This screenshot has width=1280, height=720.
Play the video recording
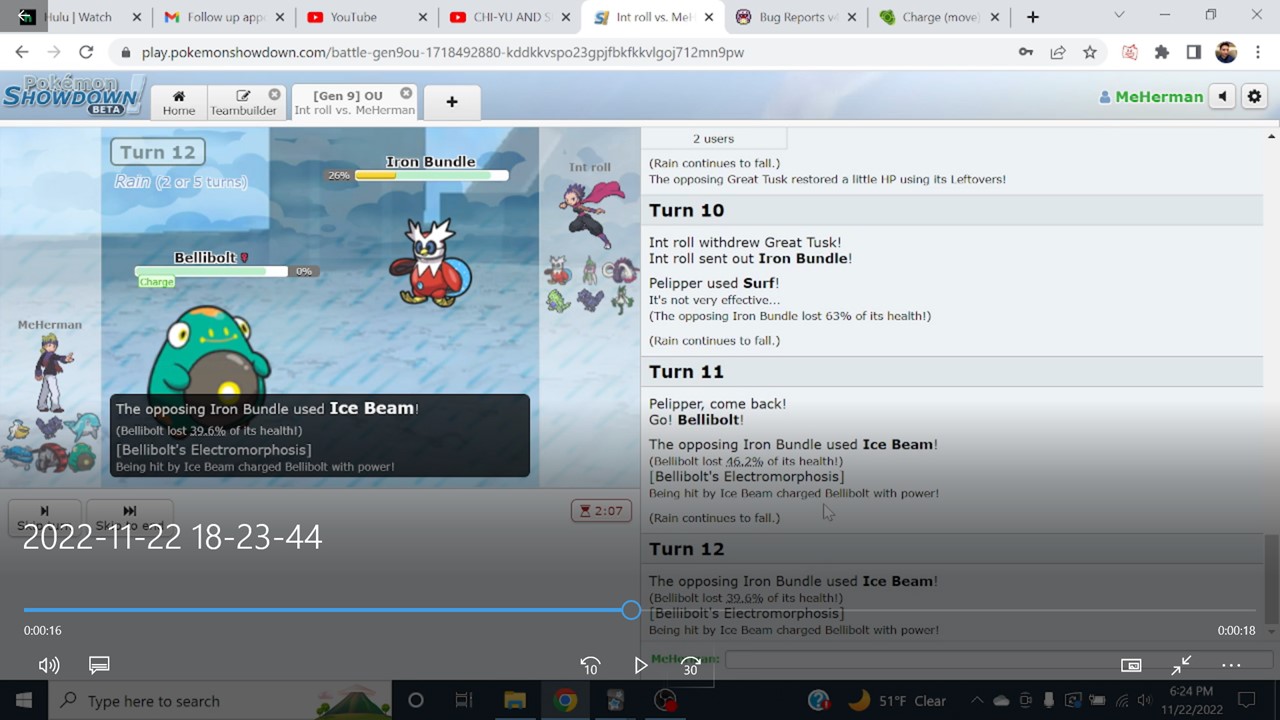[641, 665]
